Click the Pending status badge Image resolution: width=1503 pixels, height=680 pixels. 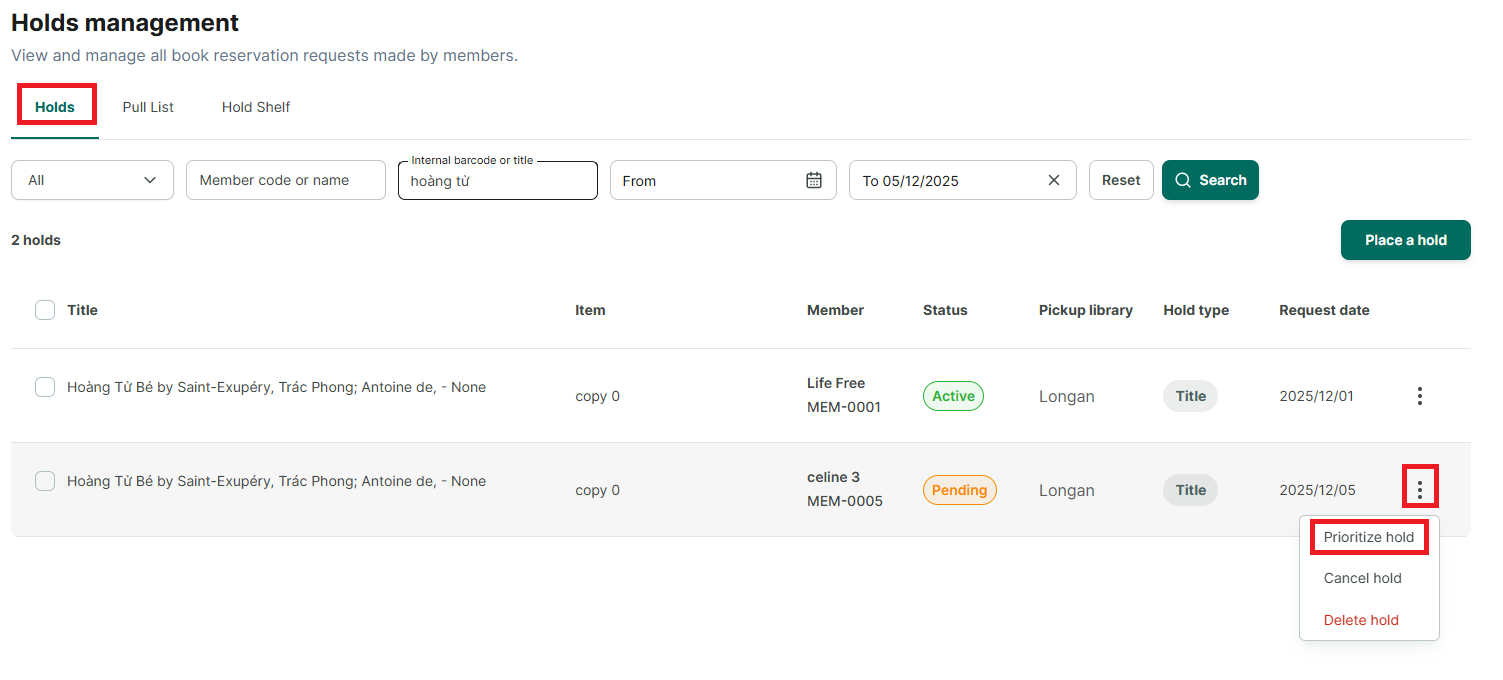[960, 490]
